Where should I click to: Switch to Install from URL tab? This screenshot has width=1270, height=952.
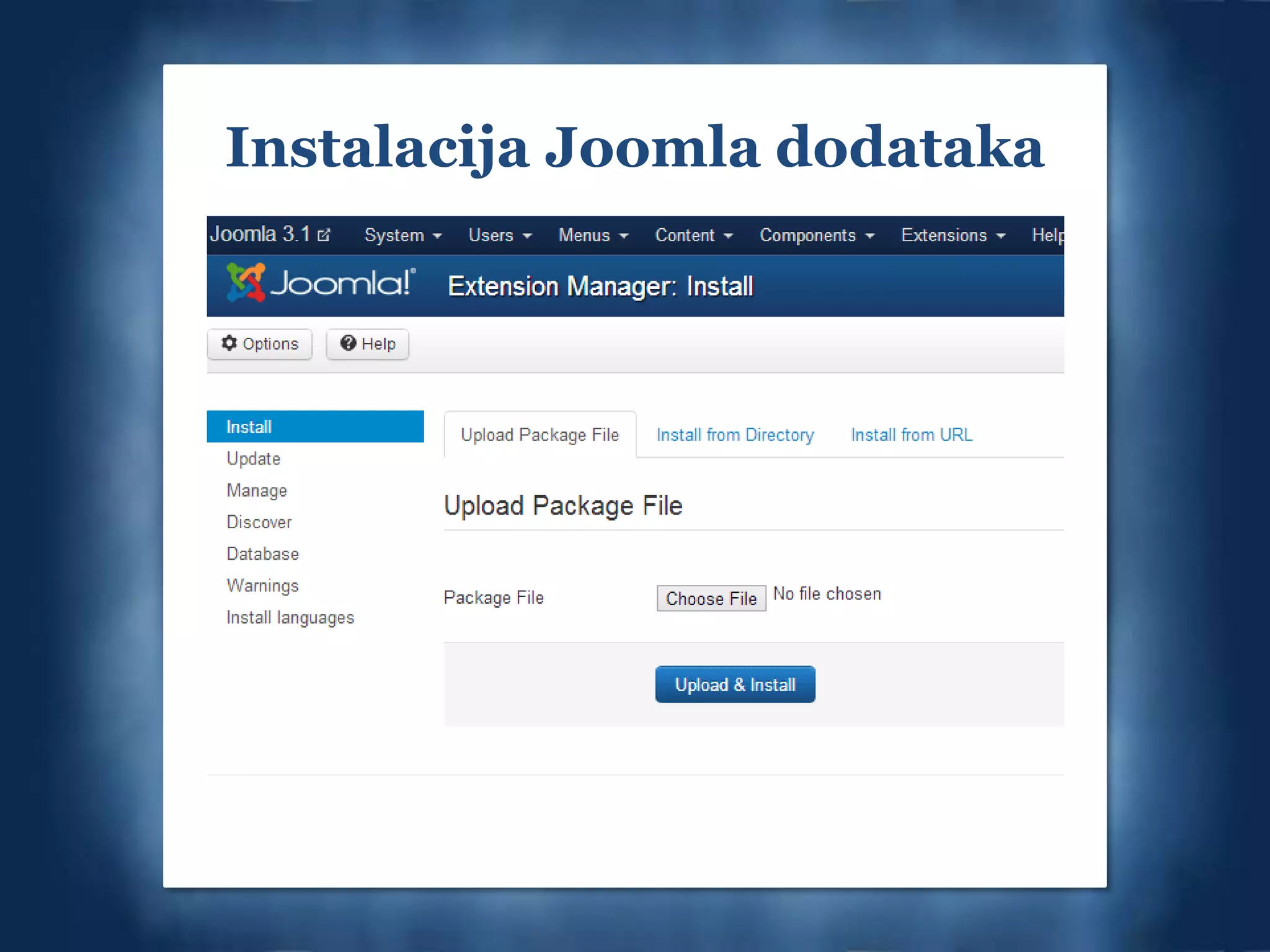[912, 434]
